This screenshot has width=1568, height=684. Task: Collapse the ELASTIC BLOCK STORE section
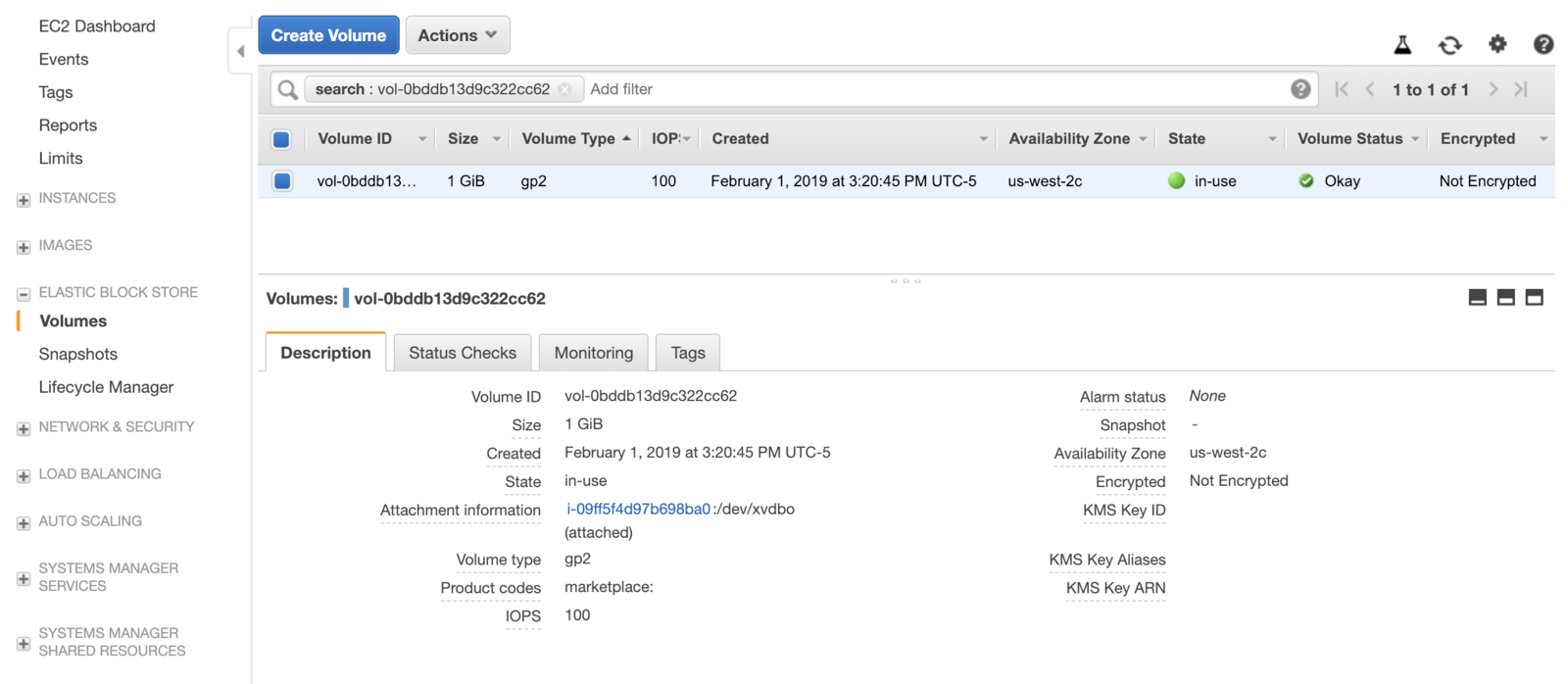pos(24,294)
